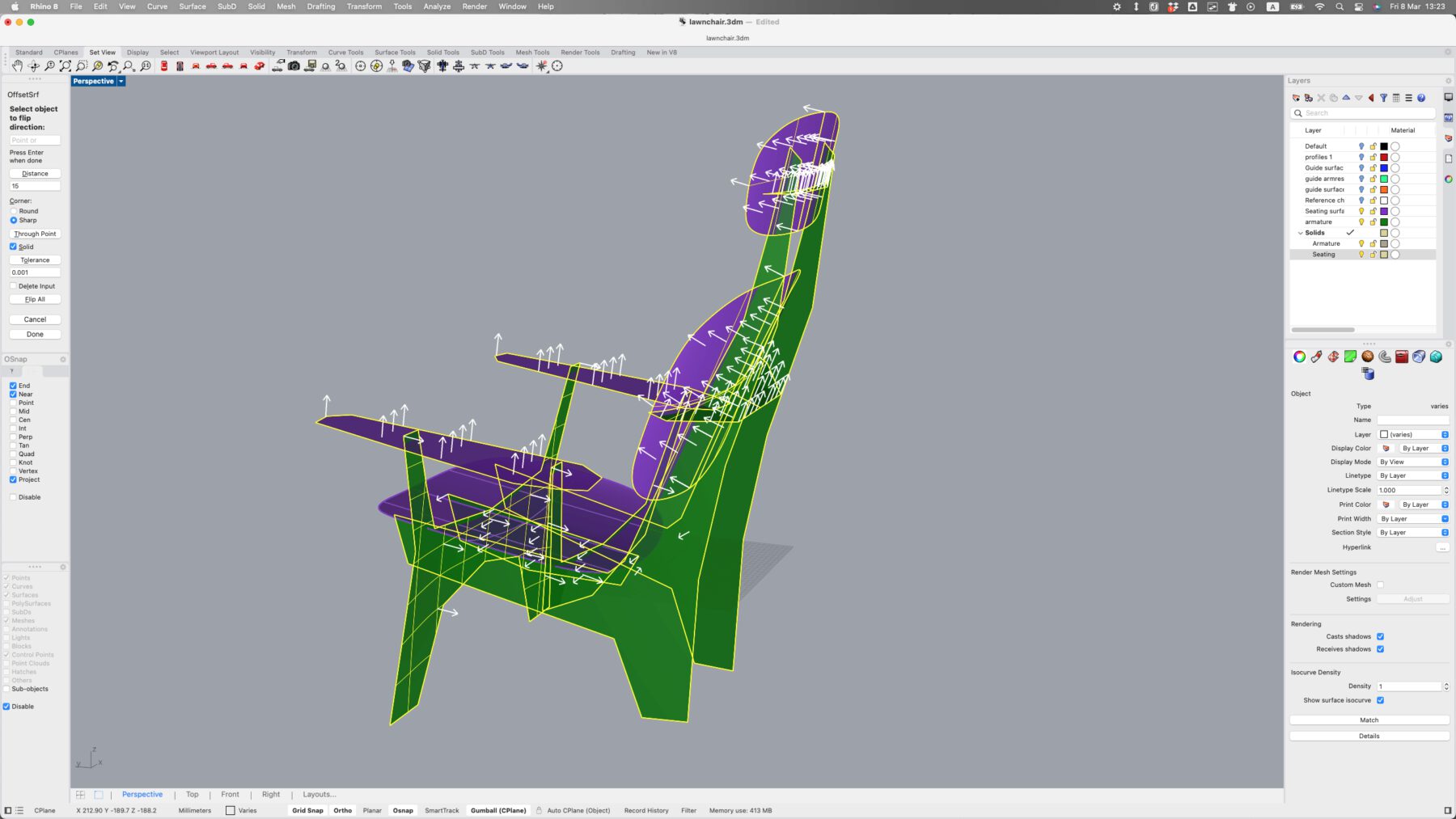Select the Pan hand tool

click(17, 66)
